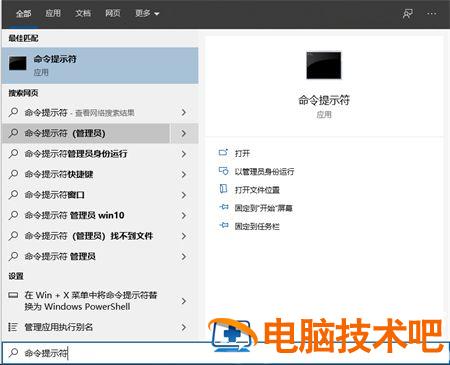
Task: Switch to the 全部 tab
Action: [x=24, y=14]
